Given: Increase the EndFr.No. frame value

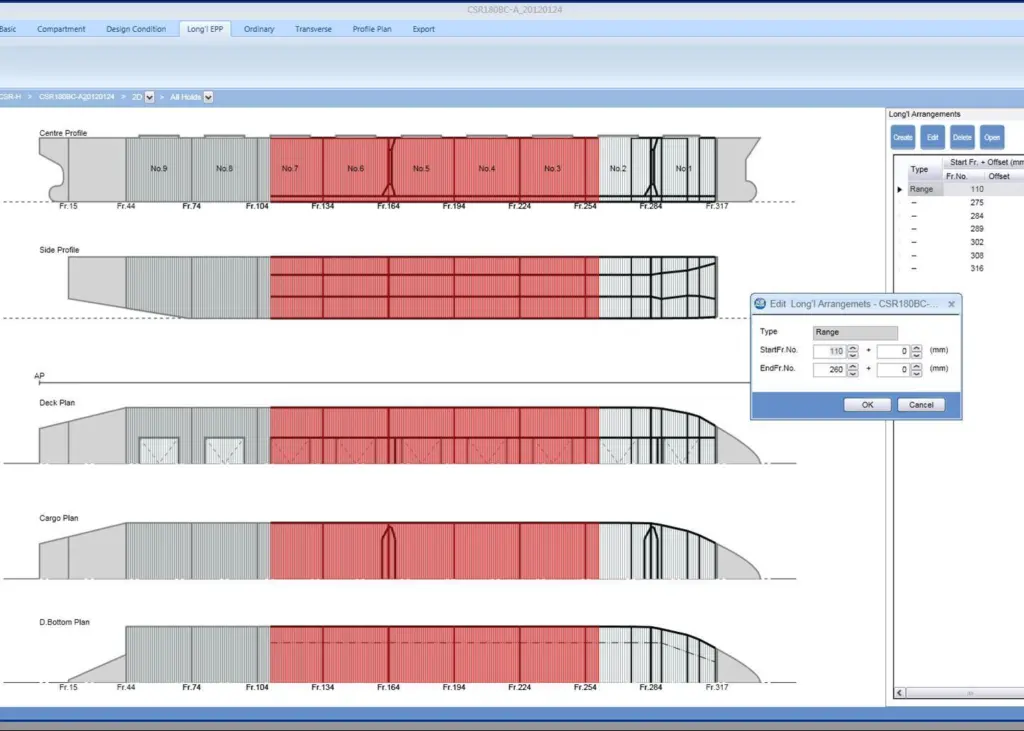Looking at the screenshot, I should 853,366.
